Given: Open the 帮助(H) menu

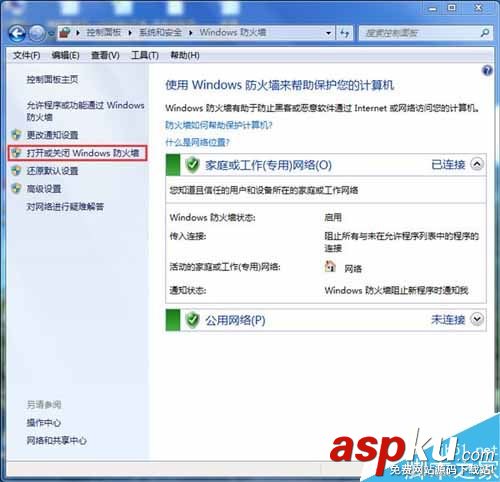Looking at the screenshot, I should 185,55.
